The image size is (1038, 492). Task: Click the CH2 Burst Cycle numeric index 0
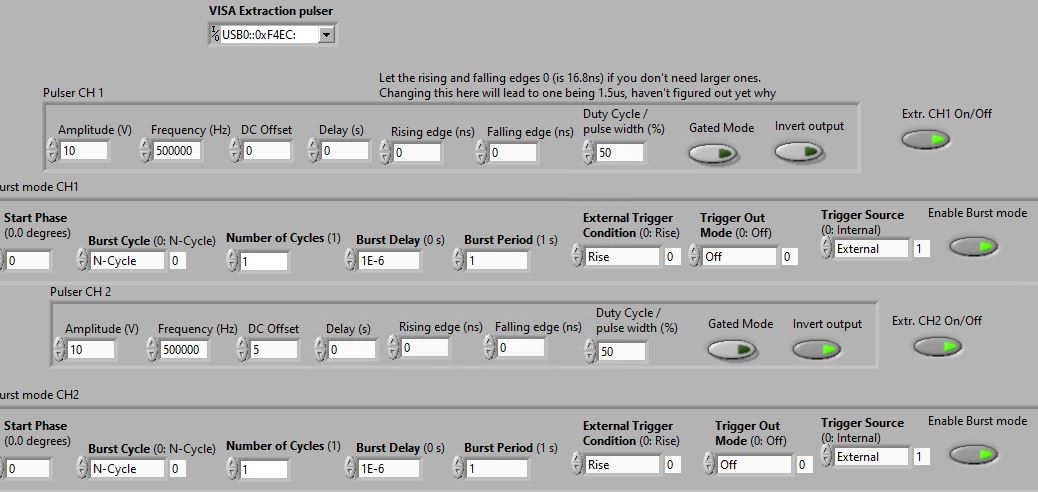[177, 469]
